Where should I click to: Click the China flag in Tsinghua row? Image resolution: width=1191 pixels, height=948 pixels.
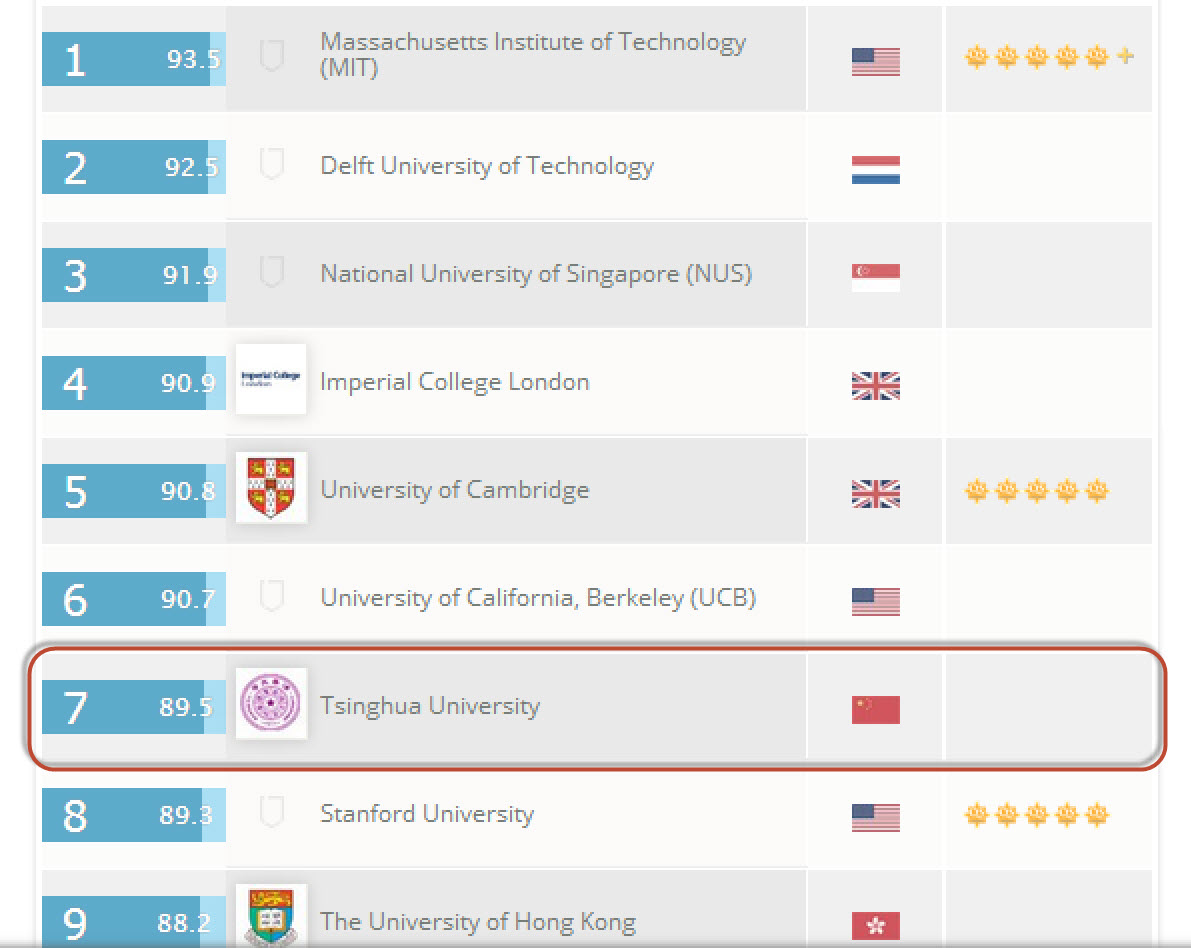click(876, 709)
